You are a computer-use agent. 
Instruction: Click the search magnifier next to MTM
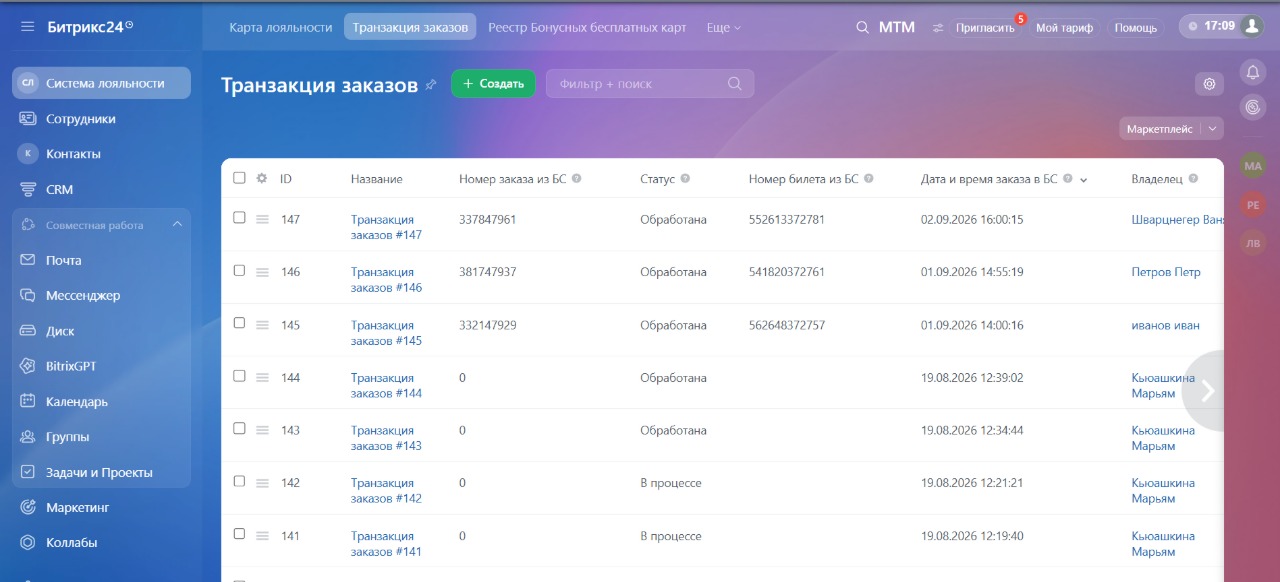pos(862,28)
